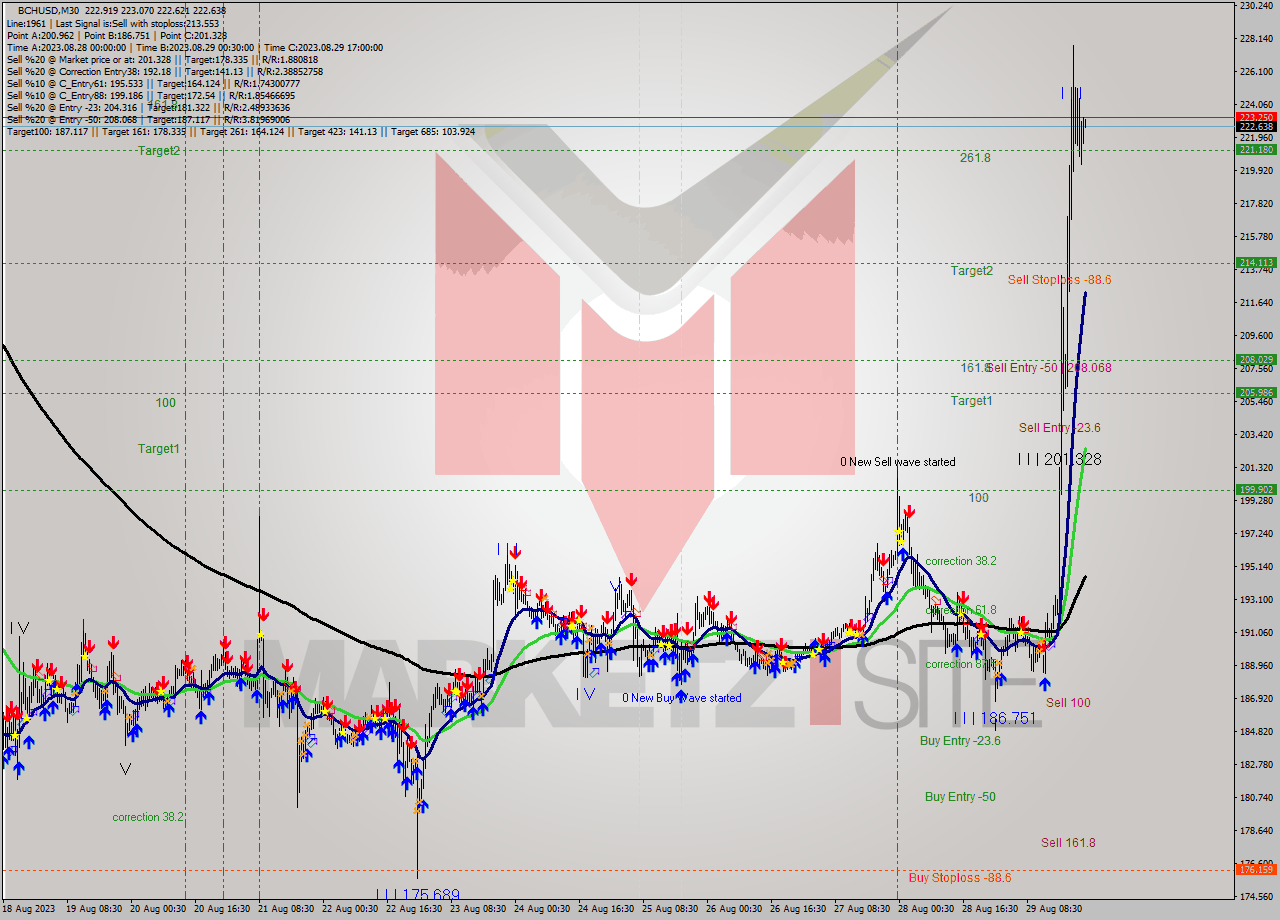Click the 230.240 price axis value
The height and width of the screenshot is (920, 1280).
[x=1255, y=6]
